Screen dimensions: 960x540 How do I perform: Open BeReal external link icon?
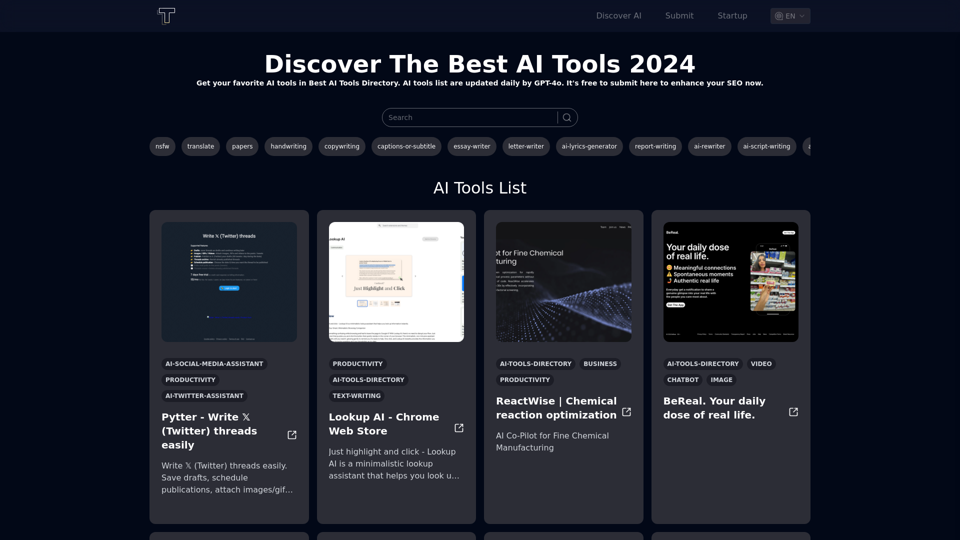[x=793, y=412]
